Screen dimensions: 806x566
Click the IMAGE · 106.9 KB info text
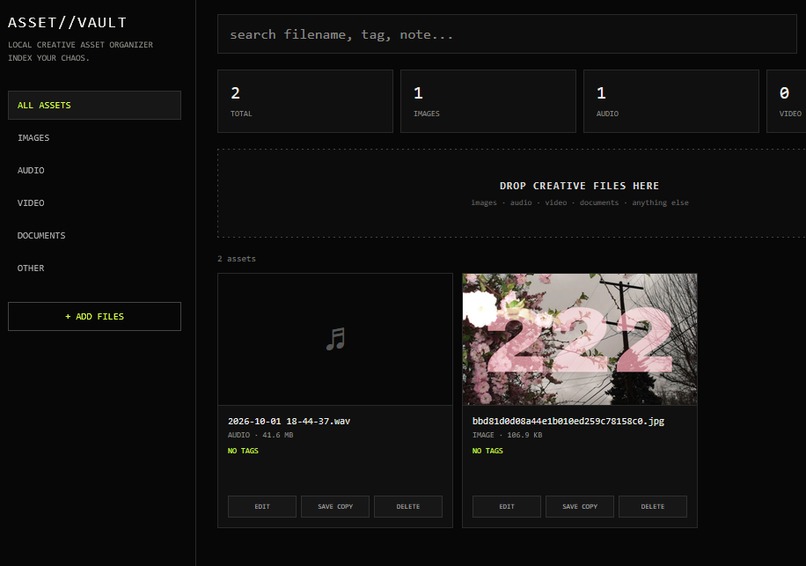pos(507,435)
